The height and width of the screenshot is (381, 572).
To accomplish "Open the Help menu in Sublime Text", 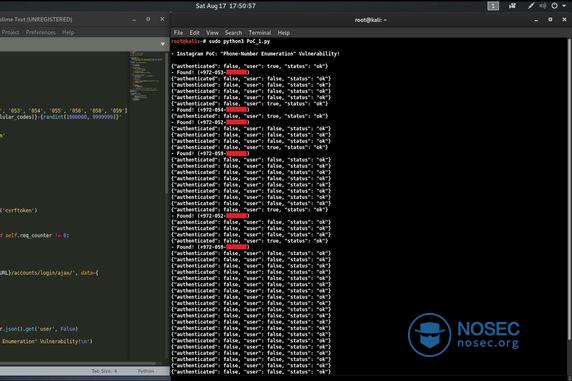I will tap(68, 32).
